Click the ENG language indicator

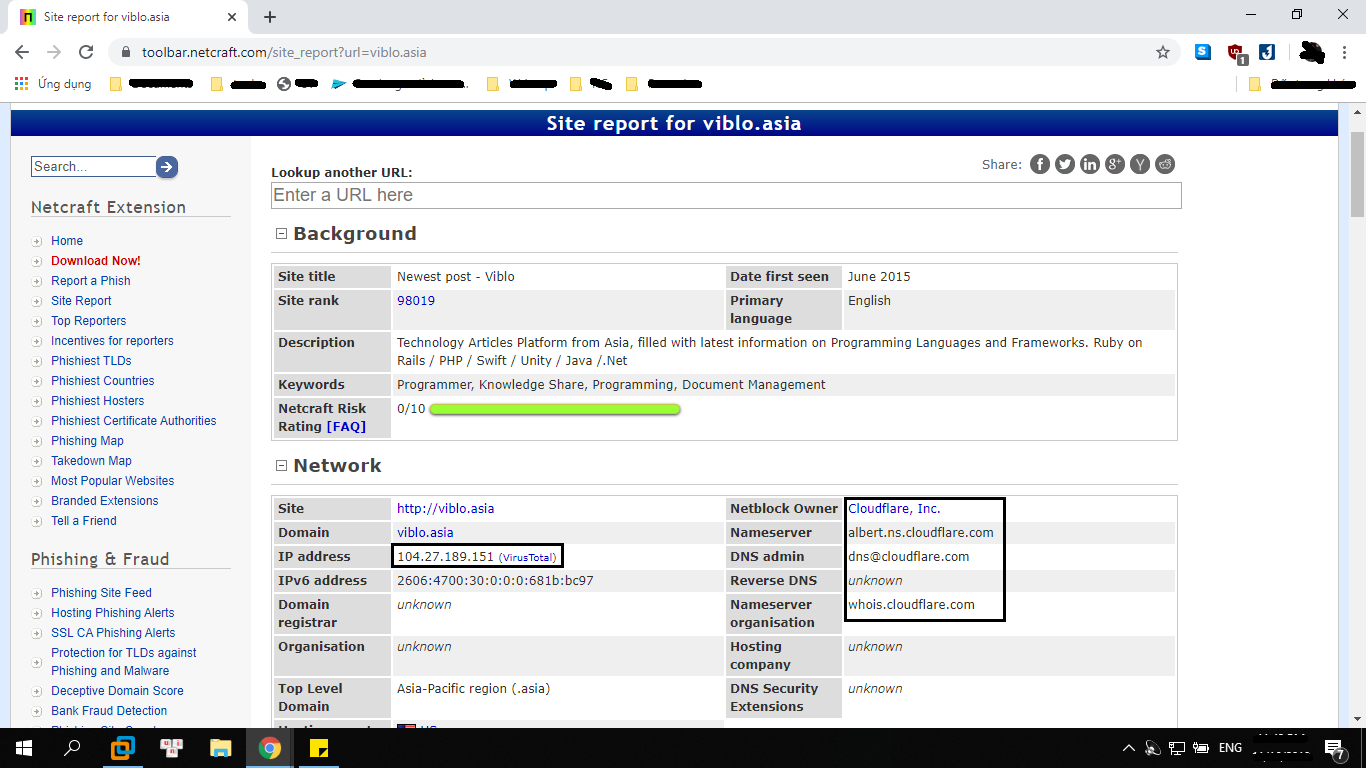pyautogui.click(x=1230, y=748)
